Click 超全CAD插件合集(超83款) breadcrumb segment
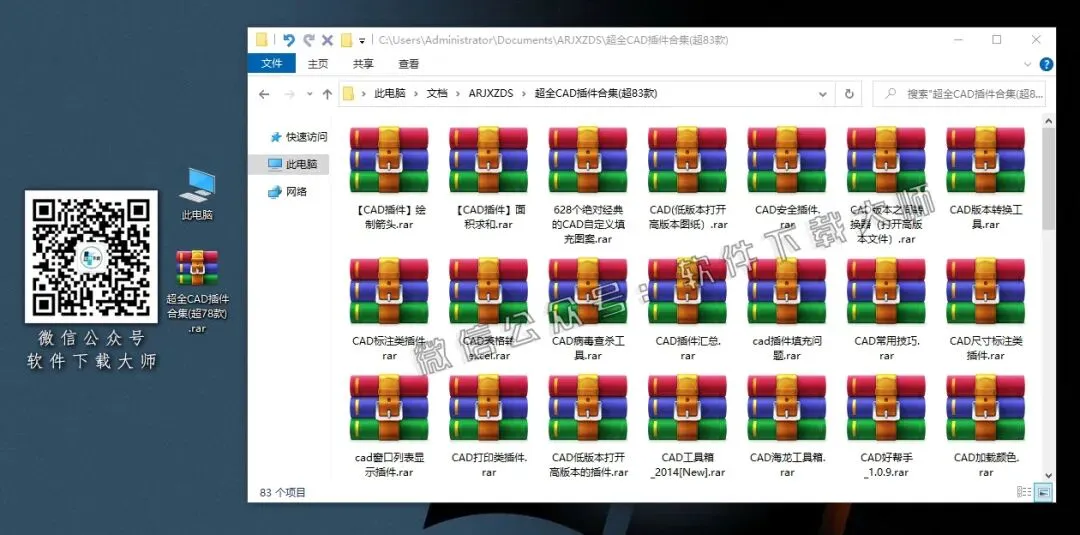Viewport: 1080px width, 535px height. [595, 94]
